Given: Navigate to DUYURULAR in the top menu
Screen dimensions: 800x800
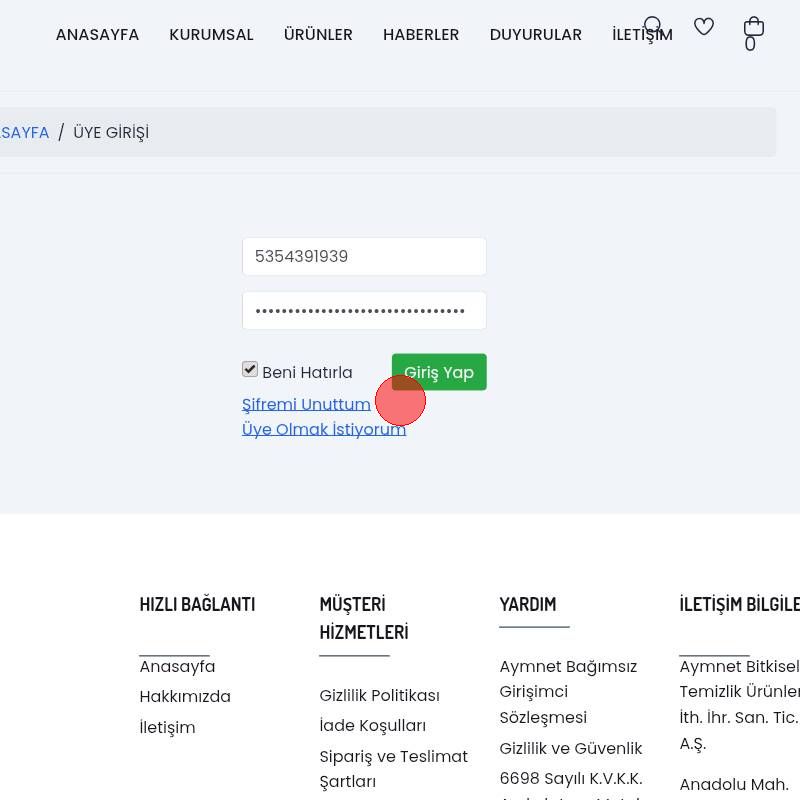Looking at the screenshot, I should [x=535, y=35].
